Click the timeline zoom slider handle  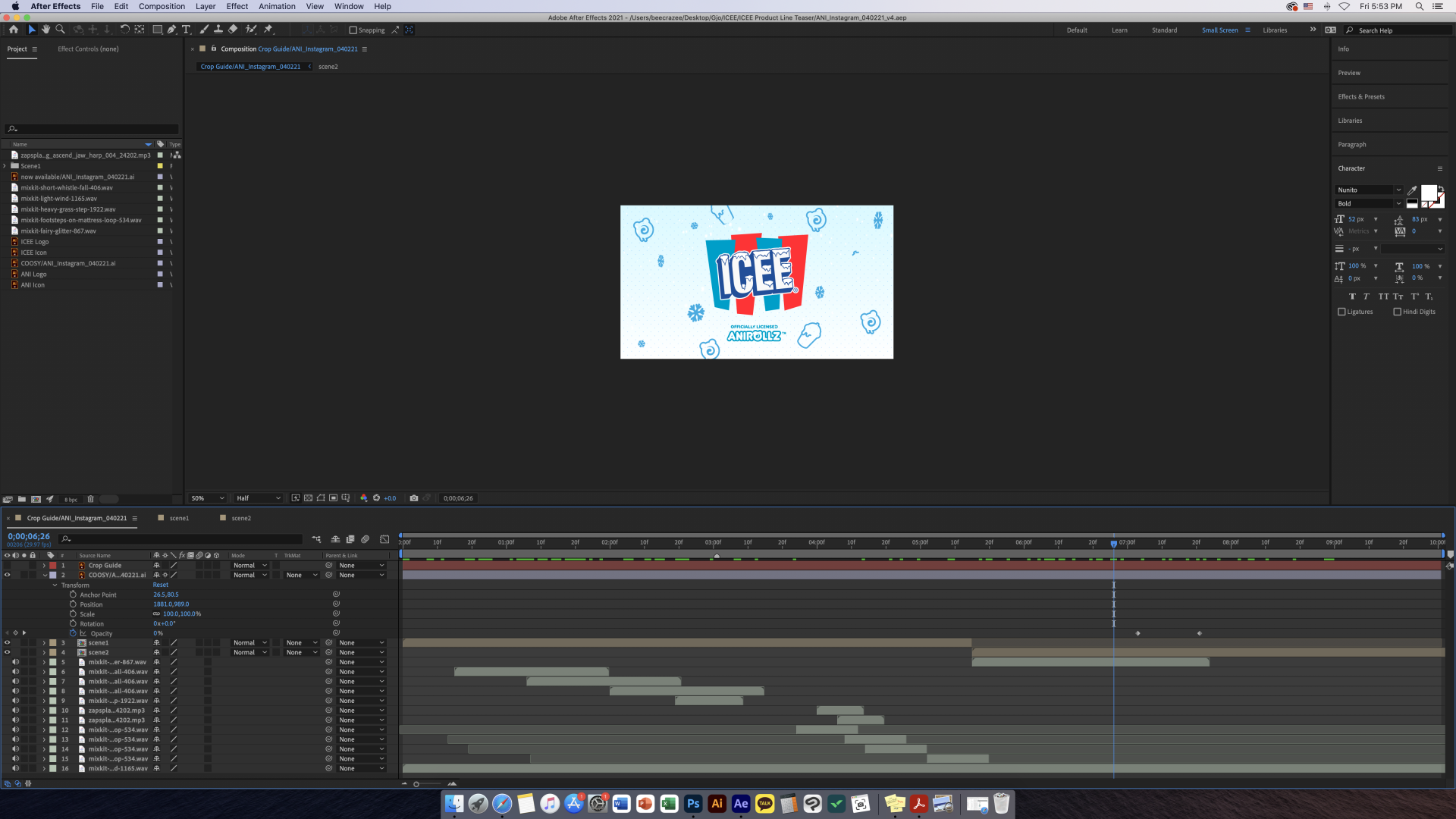click(416, 784)
